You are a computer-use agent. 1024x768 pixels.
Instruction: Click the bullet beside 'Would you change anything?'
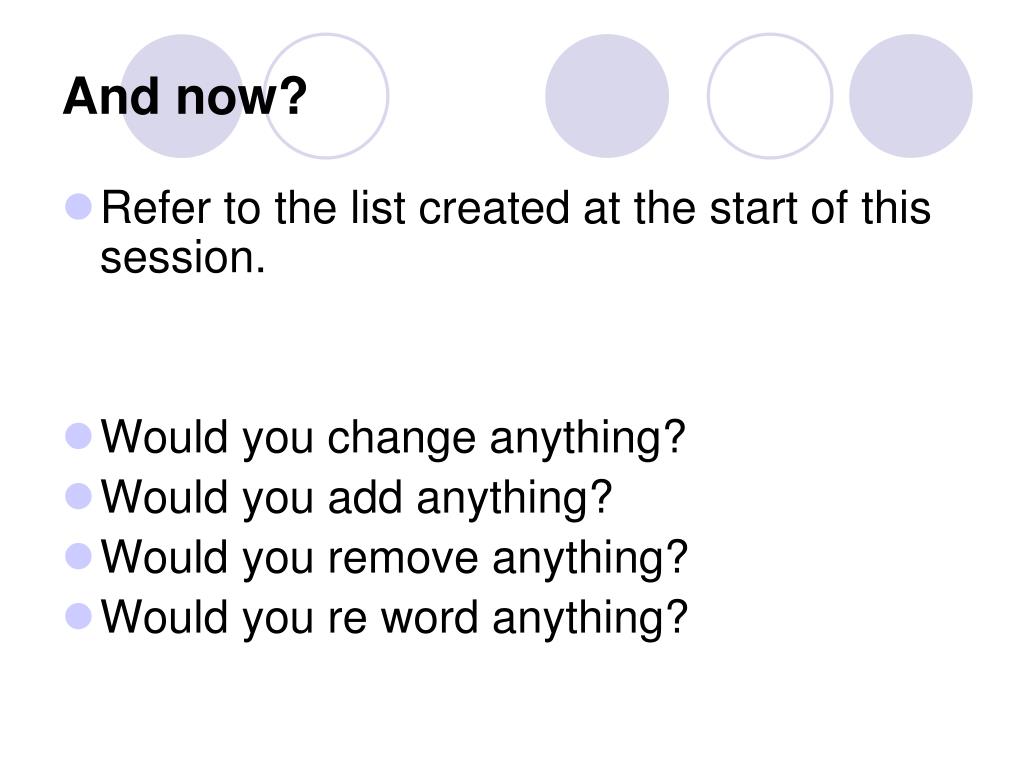[79, 436]
